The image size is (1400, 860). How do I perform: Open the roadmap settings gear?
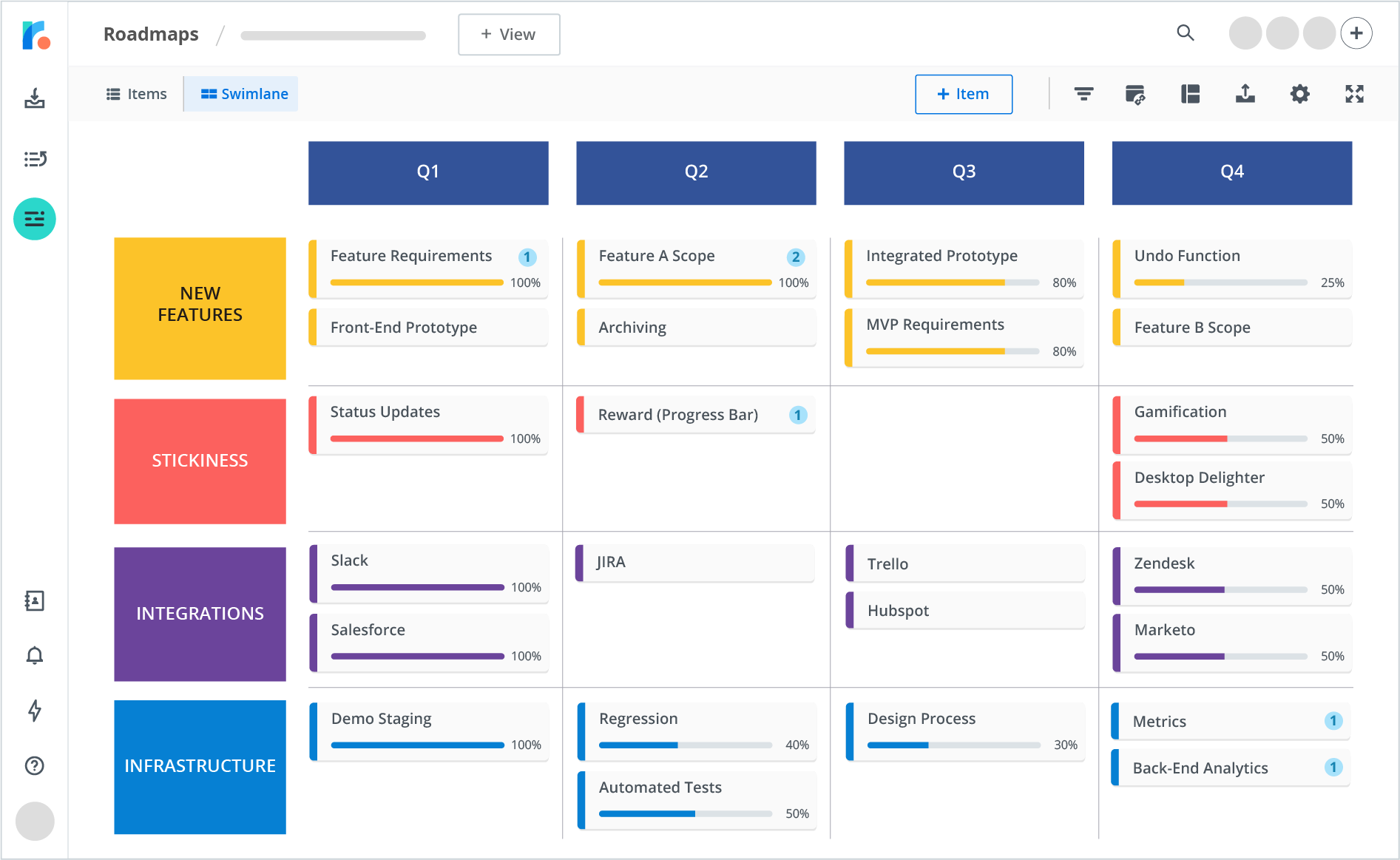(x=1299, y=94)
